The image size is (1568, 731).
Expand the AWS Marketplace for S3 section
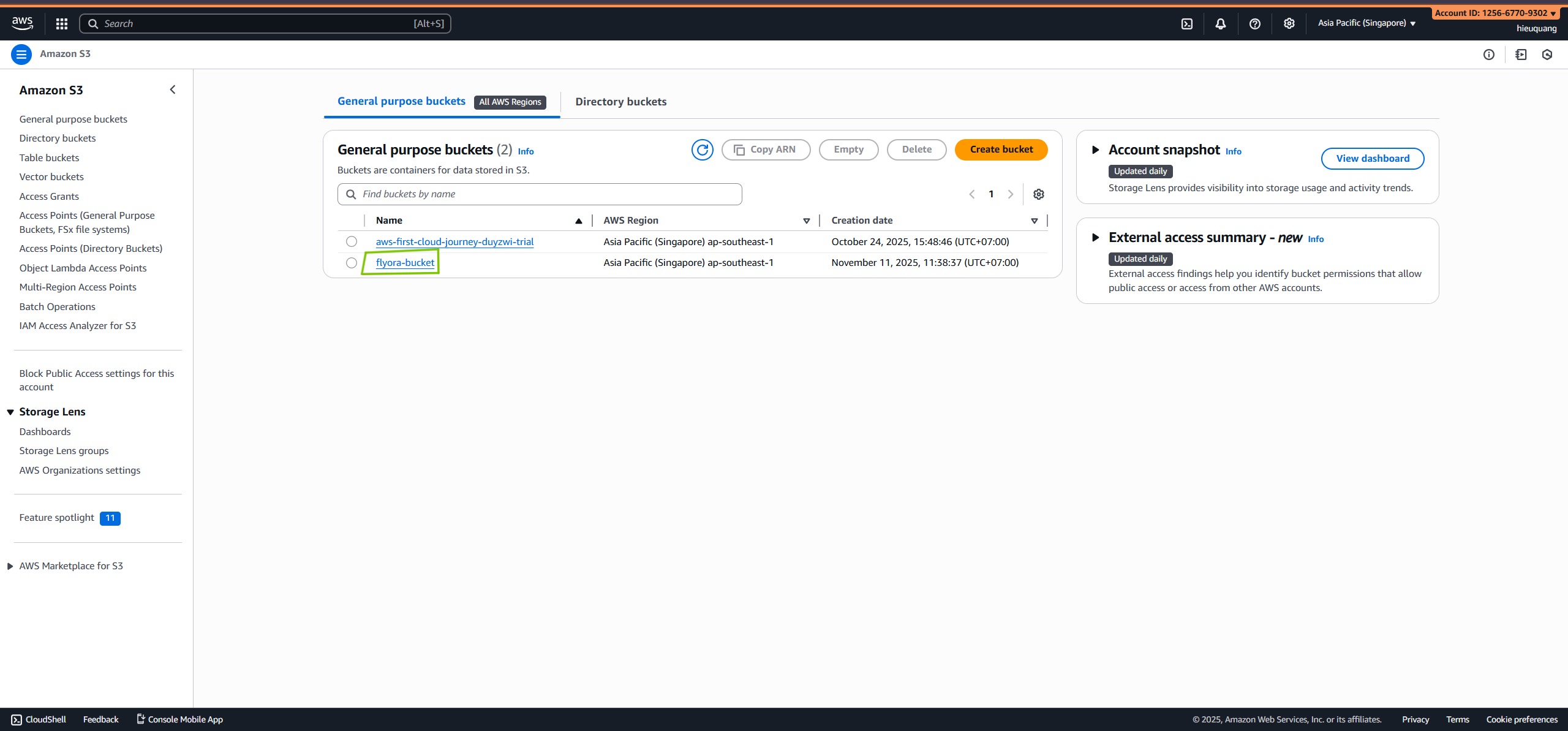[x=9, y=566]
